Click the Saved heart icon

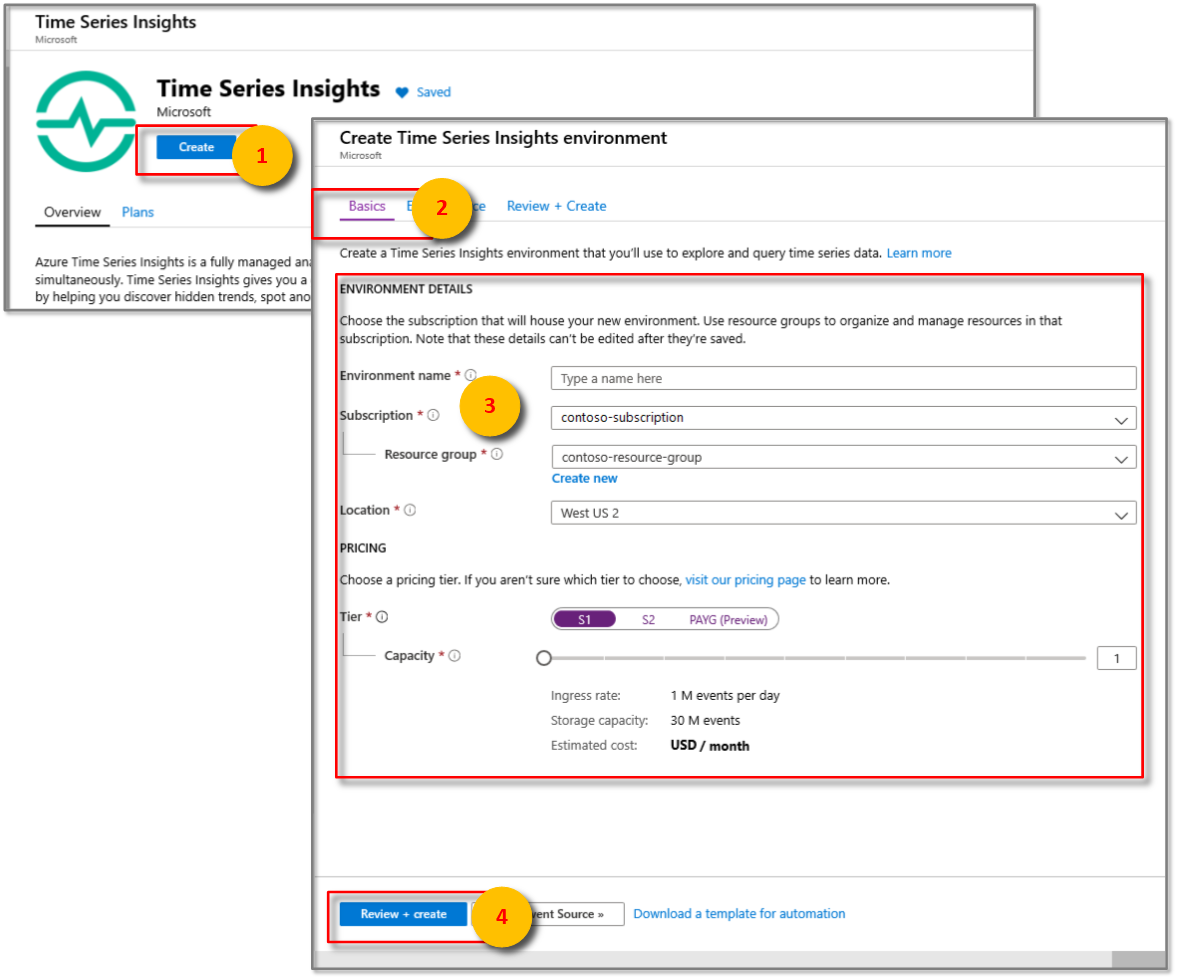coord(402,92)
